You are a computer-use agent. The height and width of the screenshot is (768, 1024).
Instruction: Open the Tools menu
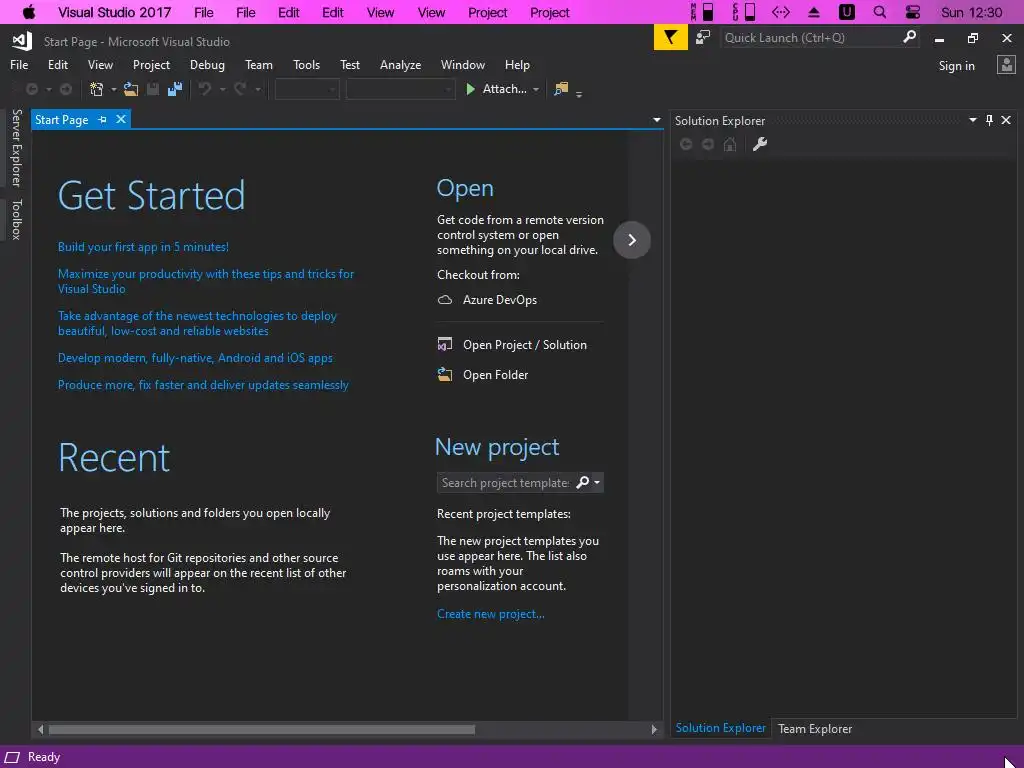306,65
